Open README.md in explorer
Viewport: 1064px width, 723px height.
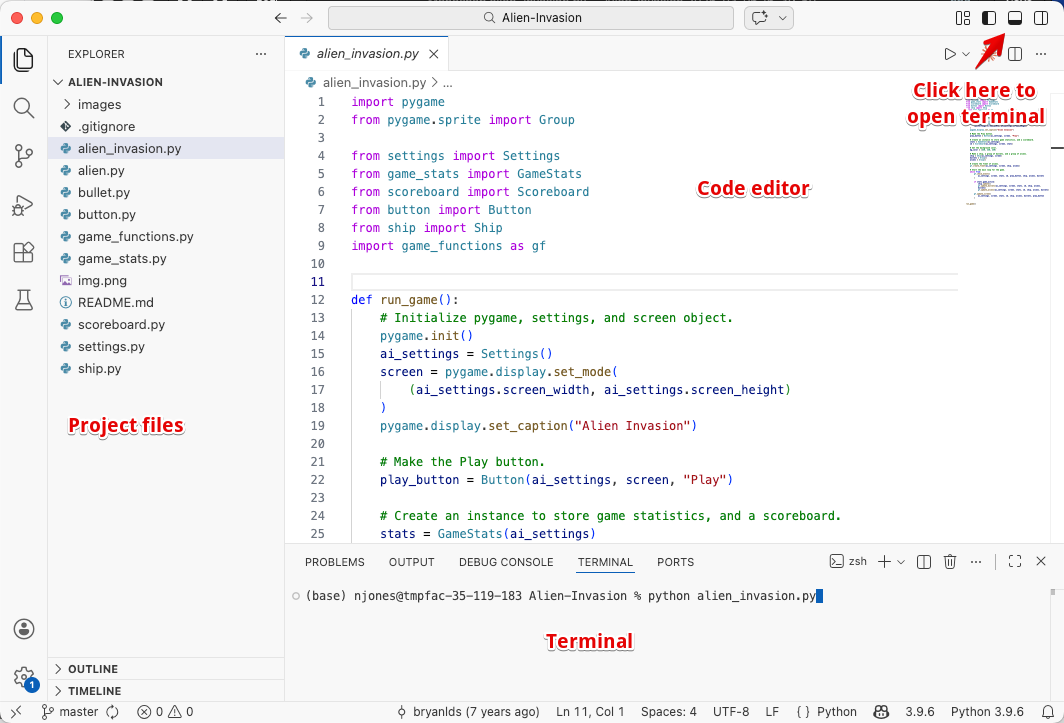click(166, 303)
